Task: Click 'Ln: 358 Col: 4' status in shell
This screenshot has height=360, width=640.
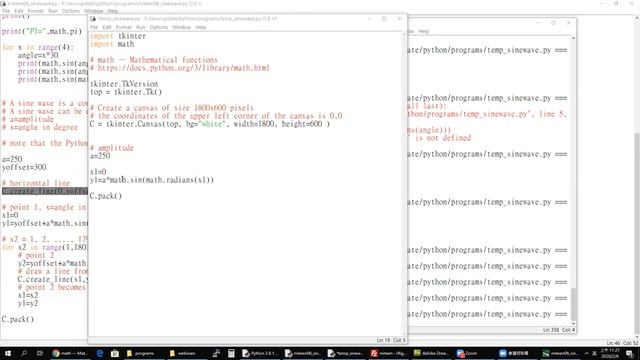Action: (559, 330)
